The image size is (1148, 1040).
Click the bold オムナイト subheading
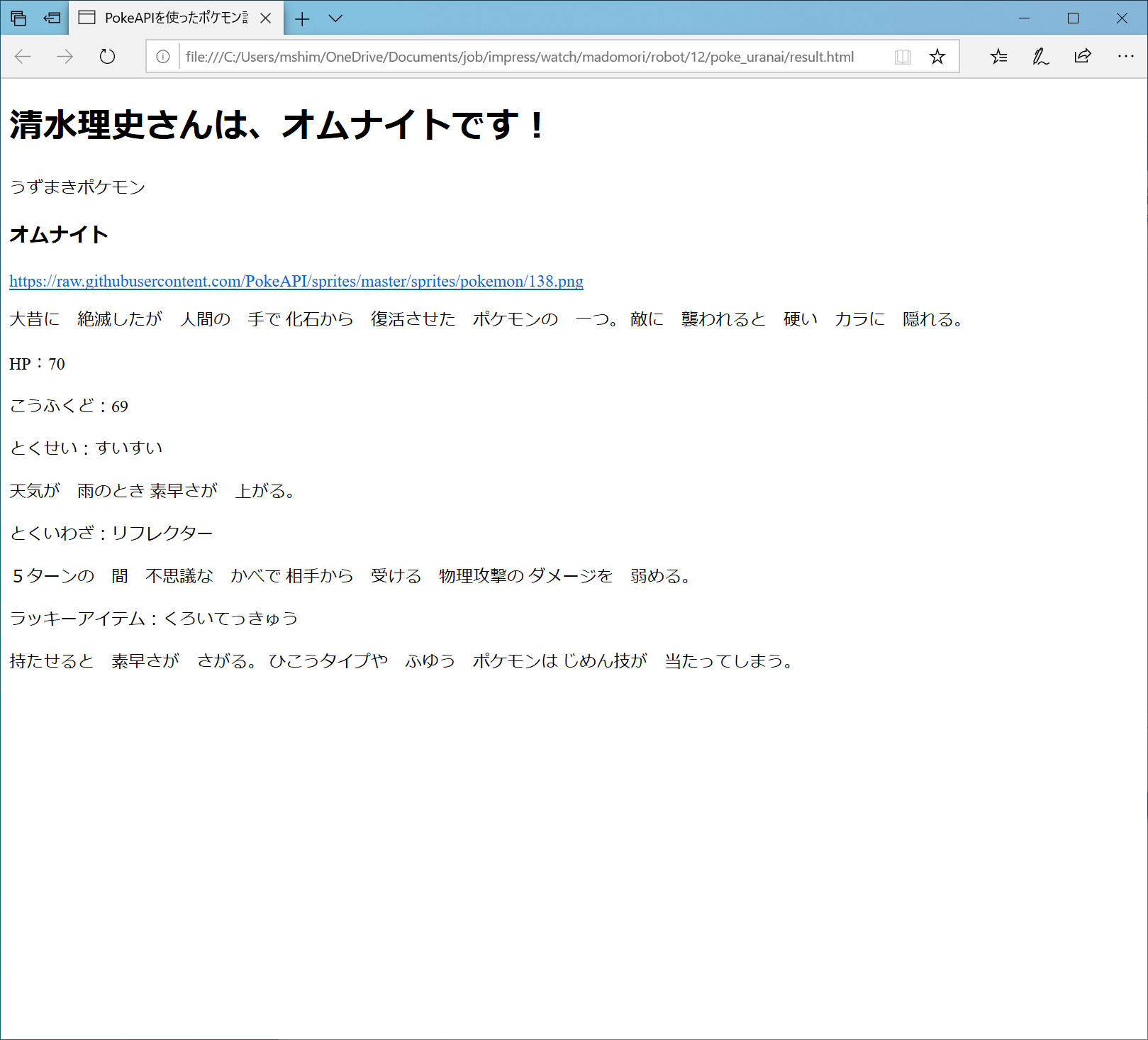[x=59, y=235]
